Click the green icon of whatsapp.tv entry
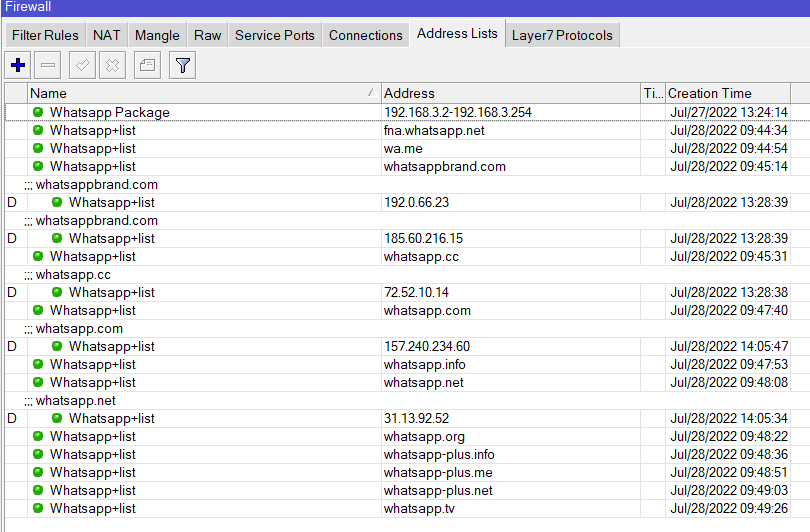 click(38, 508)
